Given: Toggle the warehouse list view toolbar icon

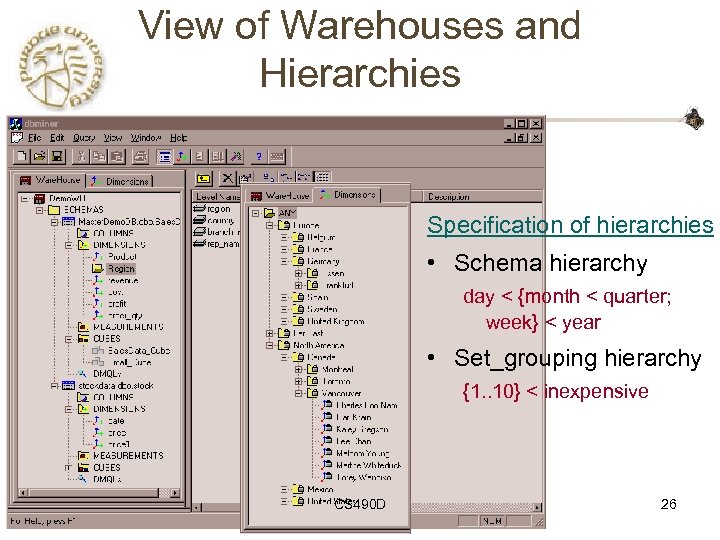Looking at the screenshot, I should coord(164,157).
